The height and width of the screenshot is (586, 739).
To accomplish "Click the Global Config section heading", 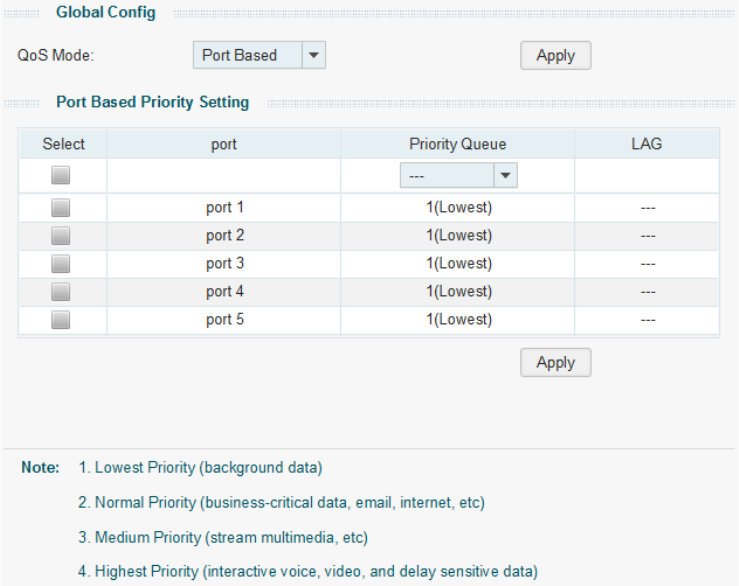I will tap(106, 14).
